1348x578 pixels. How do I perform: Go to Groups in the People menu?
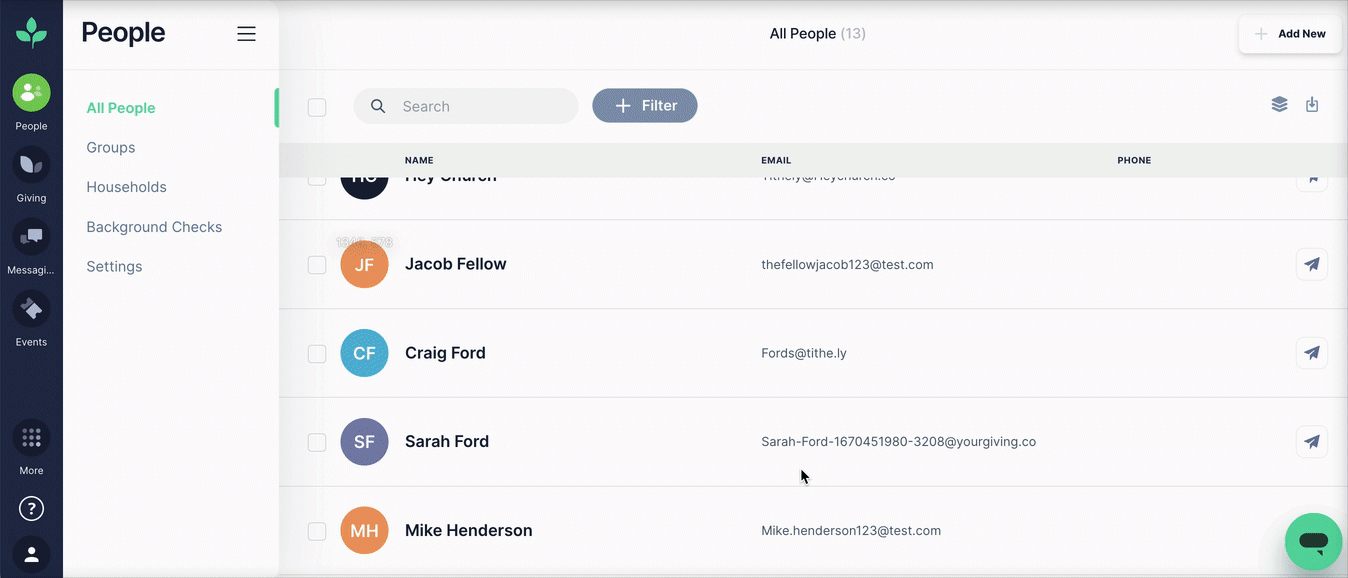point(111,147)
